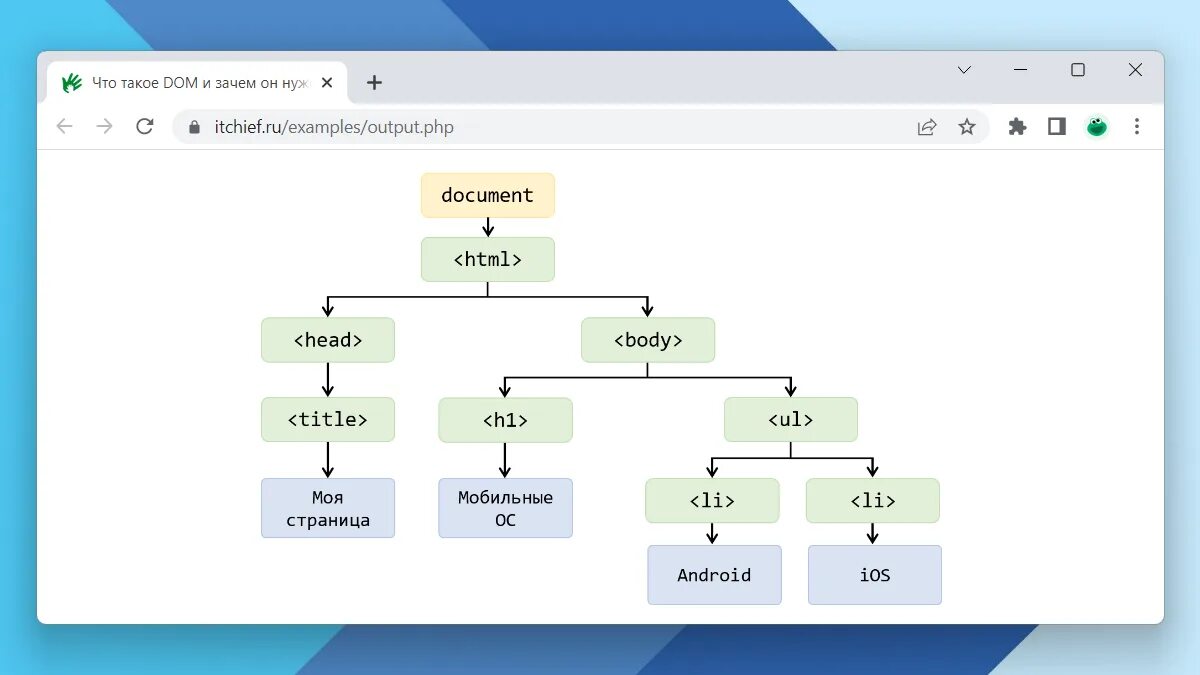Viewport: 1200px width, 675px height.
Task: Go forward using the forward arrow
Action: click(105, 127)
